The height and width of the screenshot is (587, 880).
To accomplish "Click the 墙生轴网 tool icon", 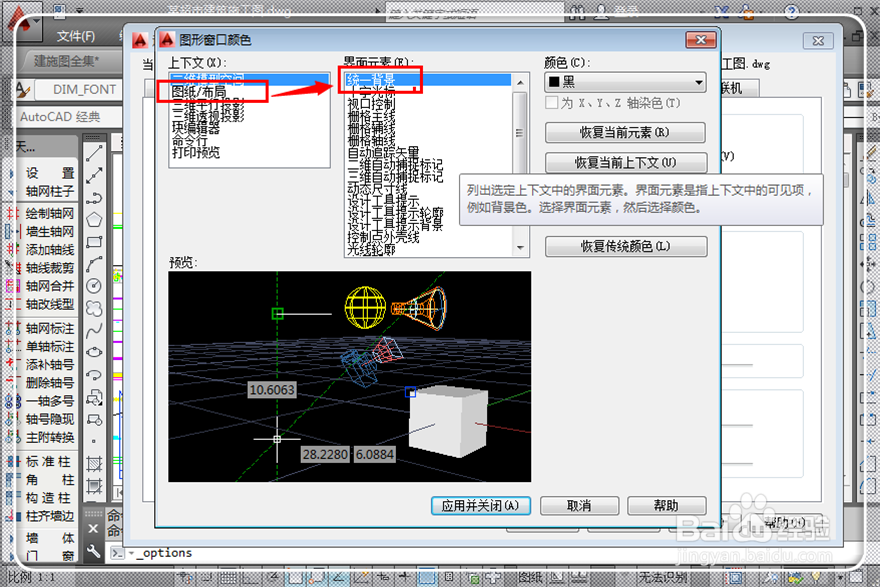I will point(13,231).
